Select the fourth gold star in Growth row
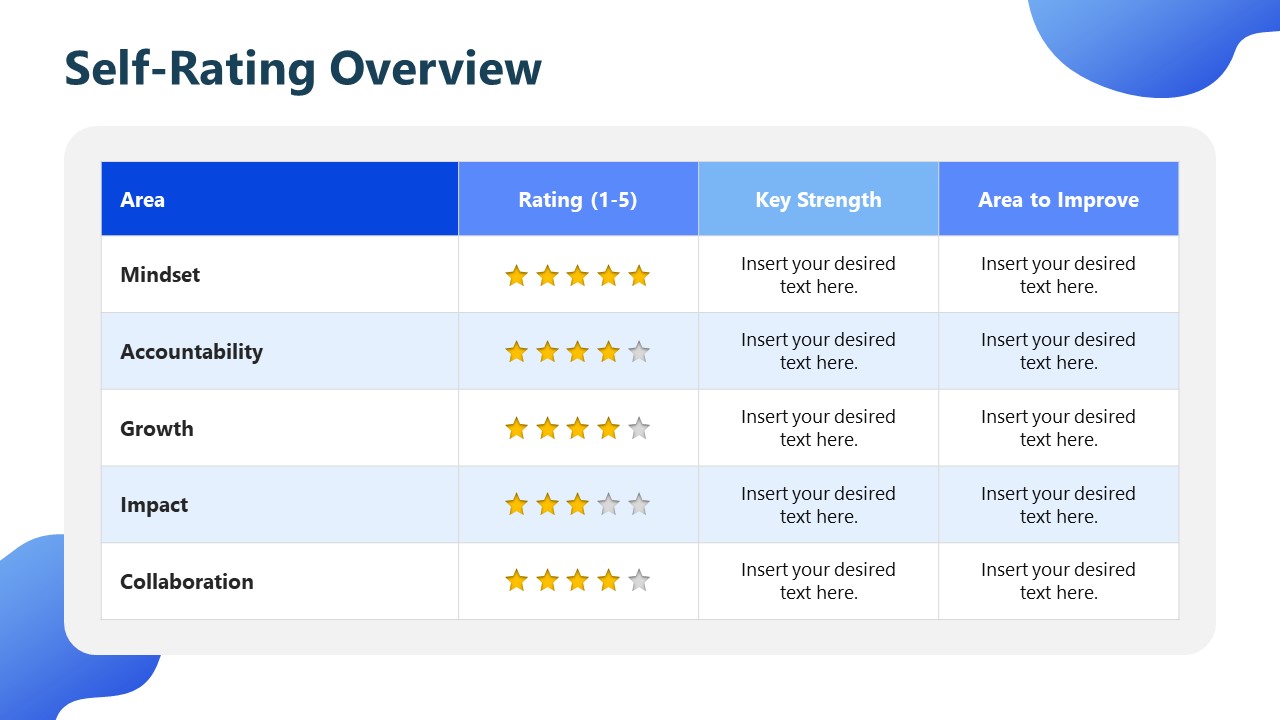The height and width of the screenshot is (720, 1280). tap(608, 429)
